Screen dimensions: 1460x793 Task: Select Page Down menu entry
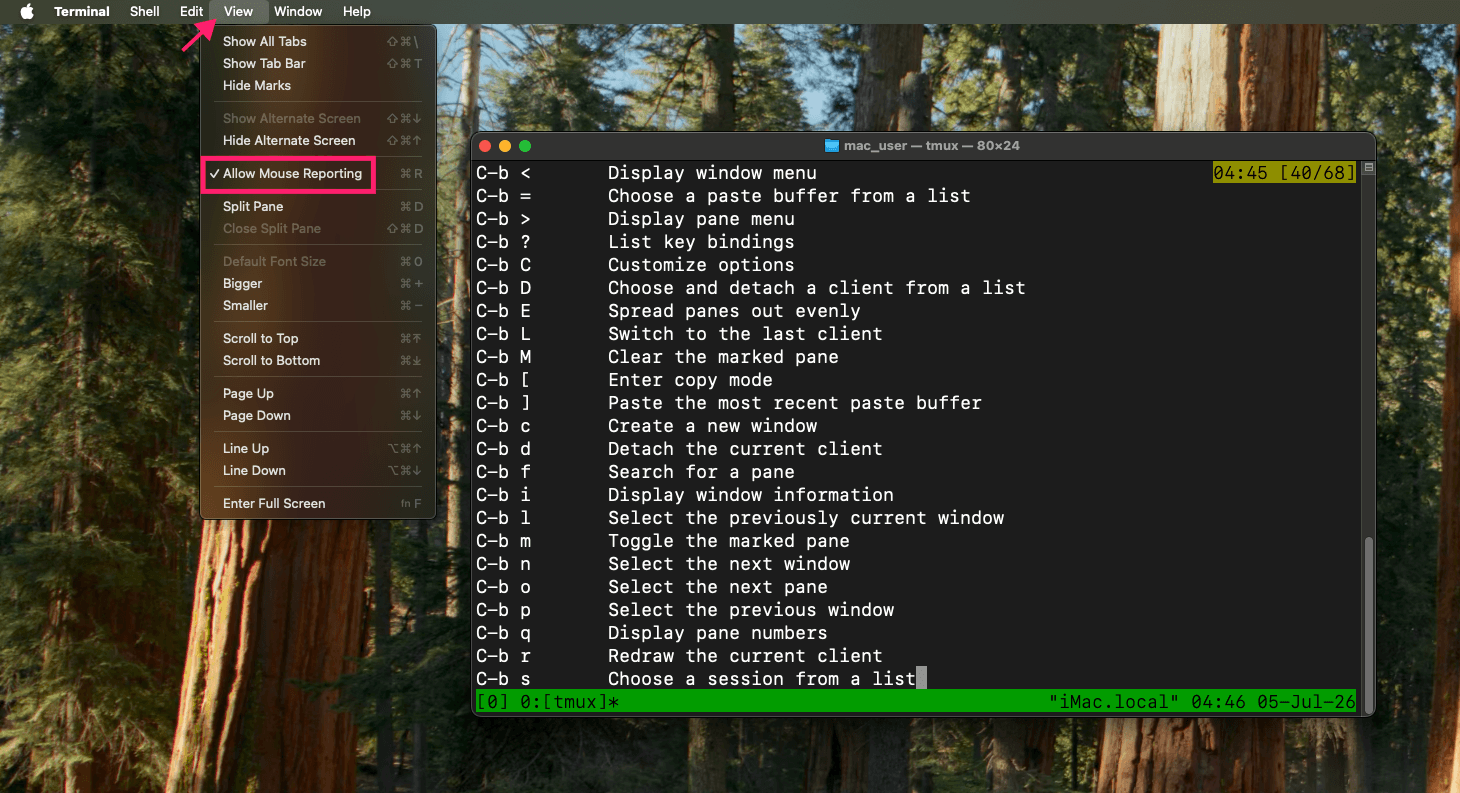click(318, 416)
